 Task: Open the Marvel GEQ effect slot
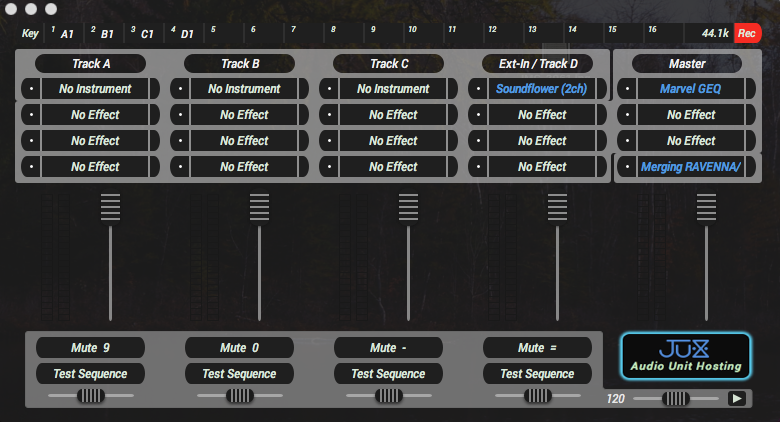690,89
